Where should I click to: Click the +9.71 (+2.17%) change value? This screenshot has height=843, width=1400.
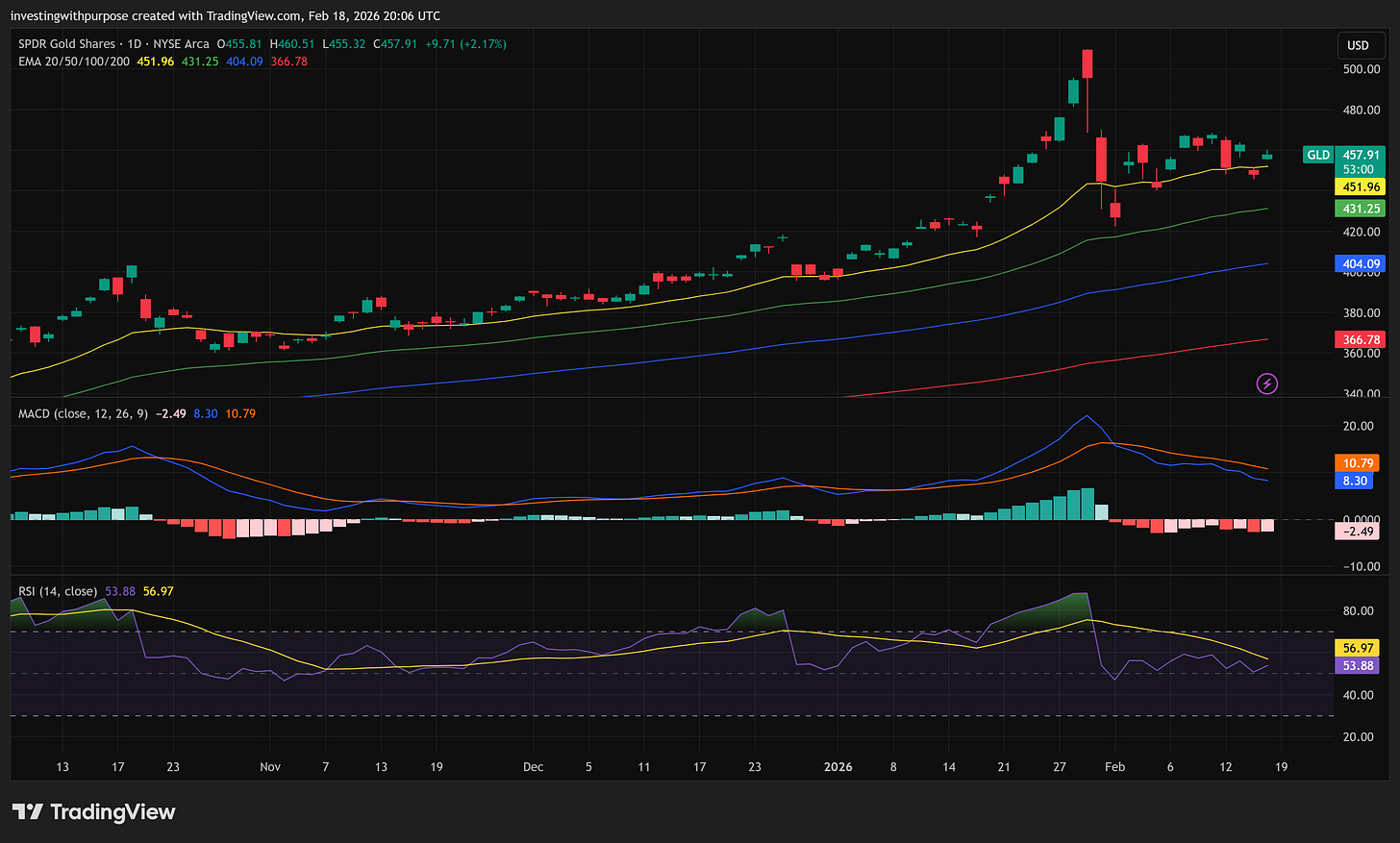coord(465,44)
